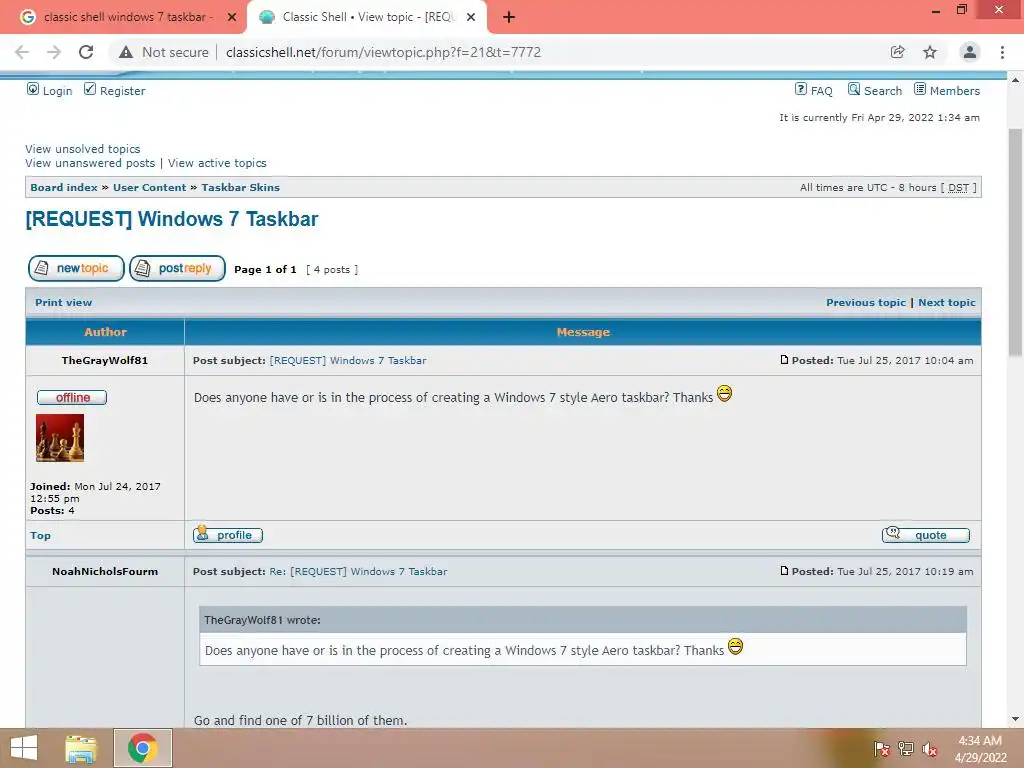Click the Re: [REQUEST] Windows 7 Taskbar subject
Screen dimensions: 1024x768
click(x=359, y=571)
